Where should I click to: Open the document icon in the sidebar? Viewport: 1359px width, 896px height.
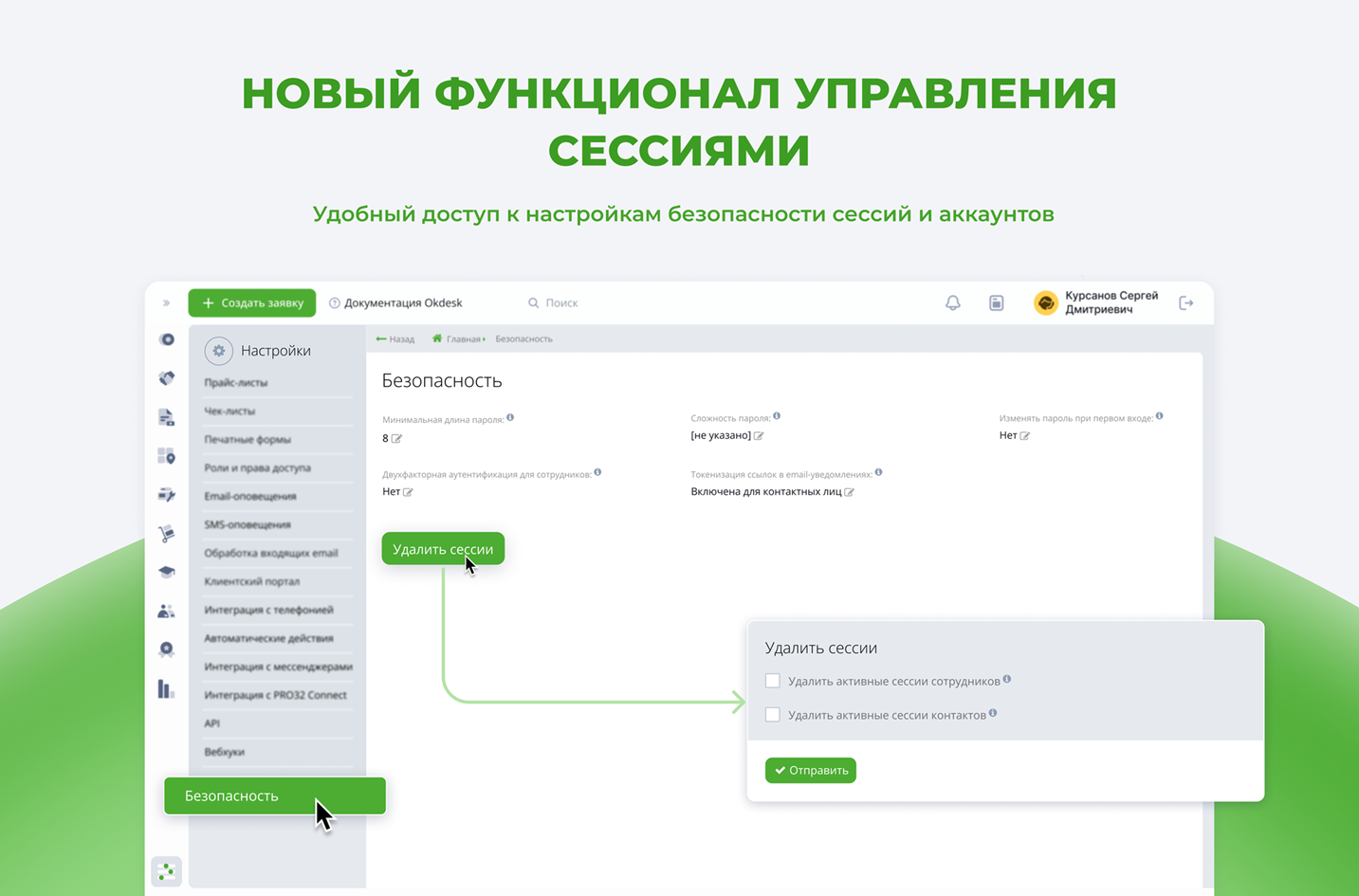167,417
